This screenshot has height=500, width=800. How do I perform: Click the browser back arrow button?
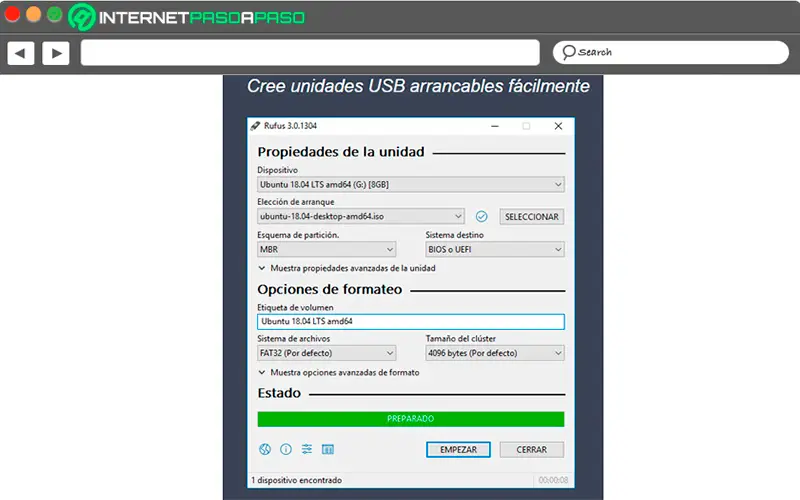pos(20,53)
